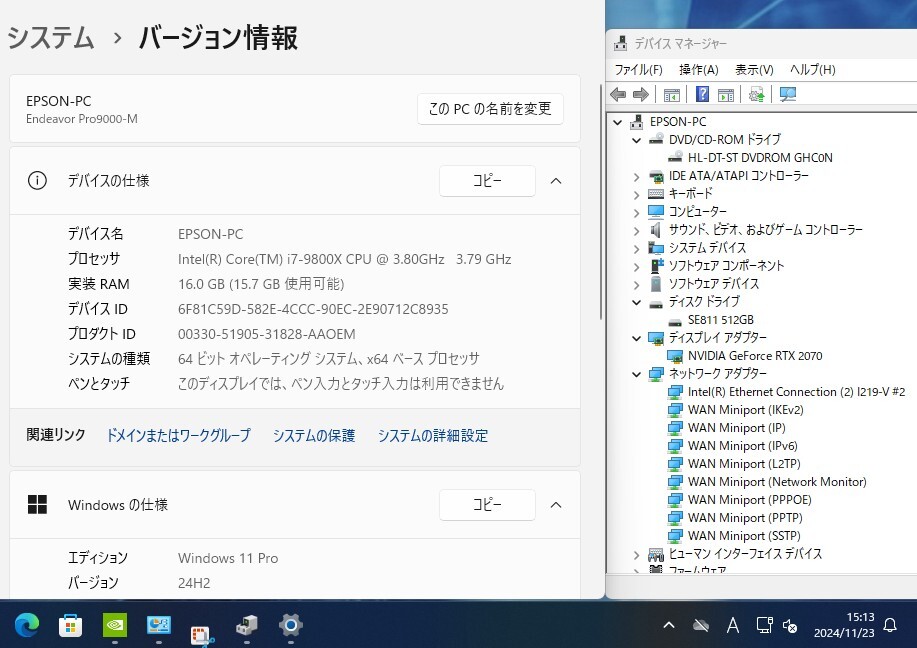
Task: Expand the IDE ATA/ATAPI コントローラー node
Action: click(x=636, y=177)
